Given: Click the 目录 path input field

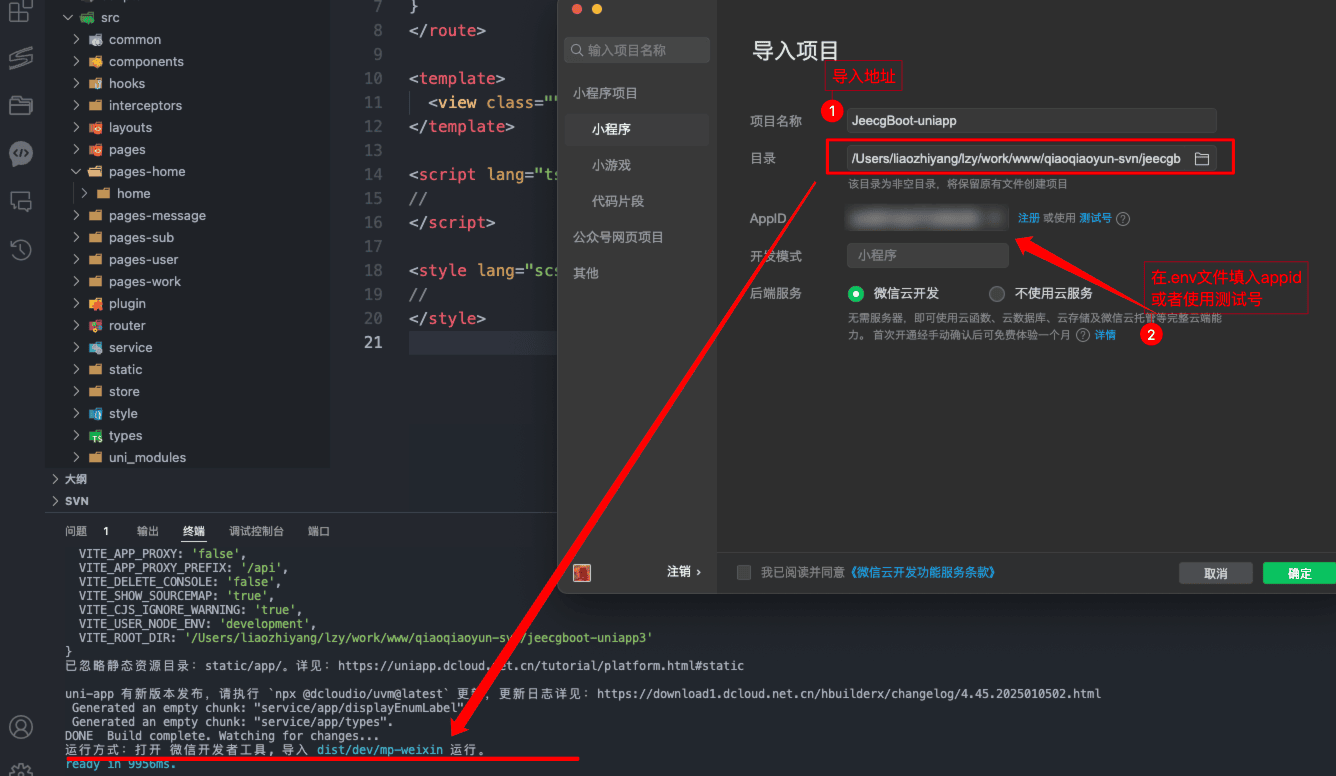Looking at the screenshot, I should (x=1031, y=158).
